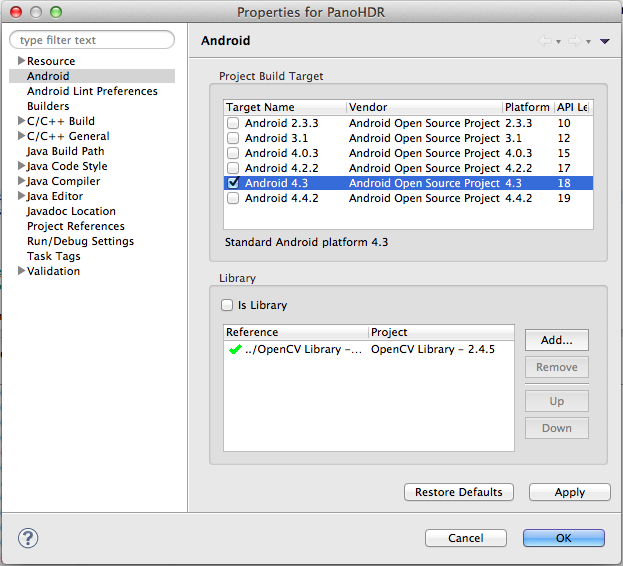
Task: Click the Project column header in library table
Action: click(441, 332)
